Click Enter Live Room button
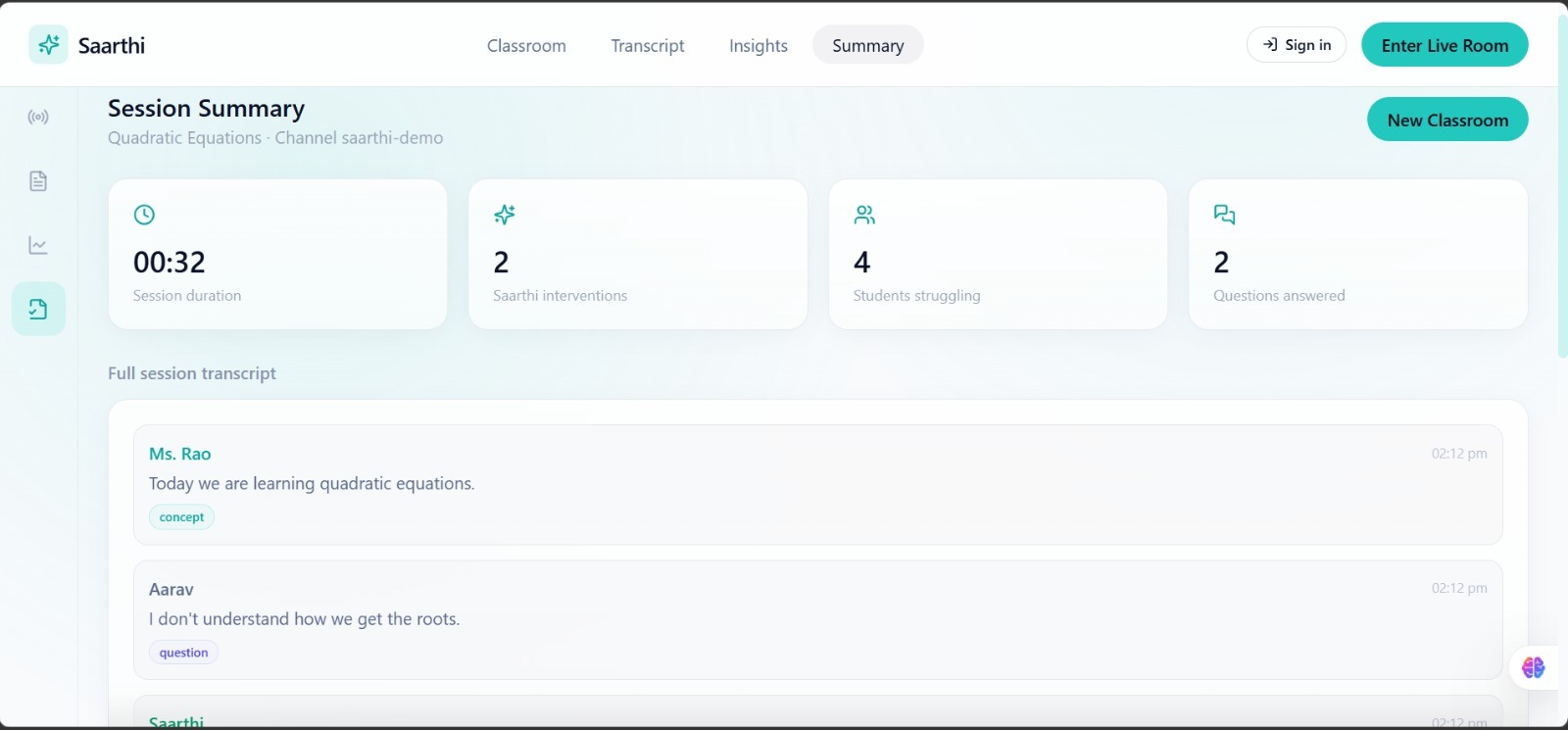 [x=1445, y=45]
